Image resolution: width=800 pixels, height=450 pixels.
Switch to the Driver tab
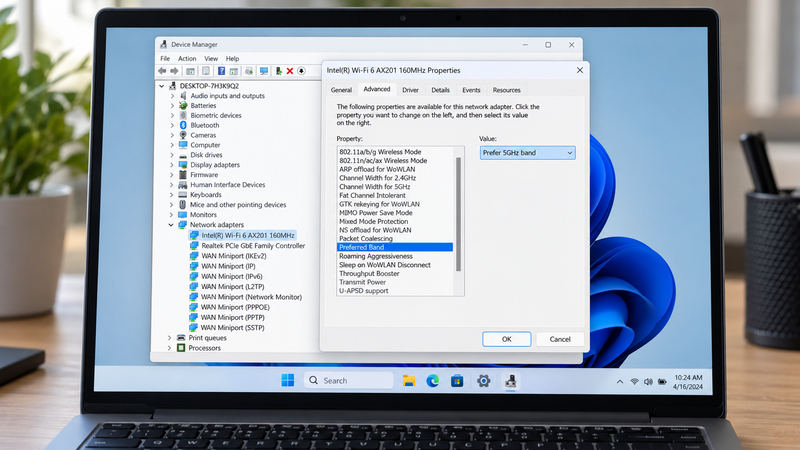(x=410, y=90)
